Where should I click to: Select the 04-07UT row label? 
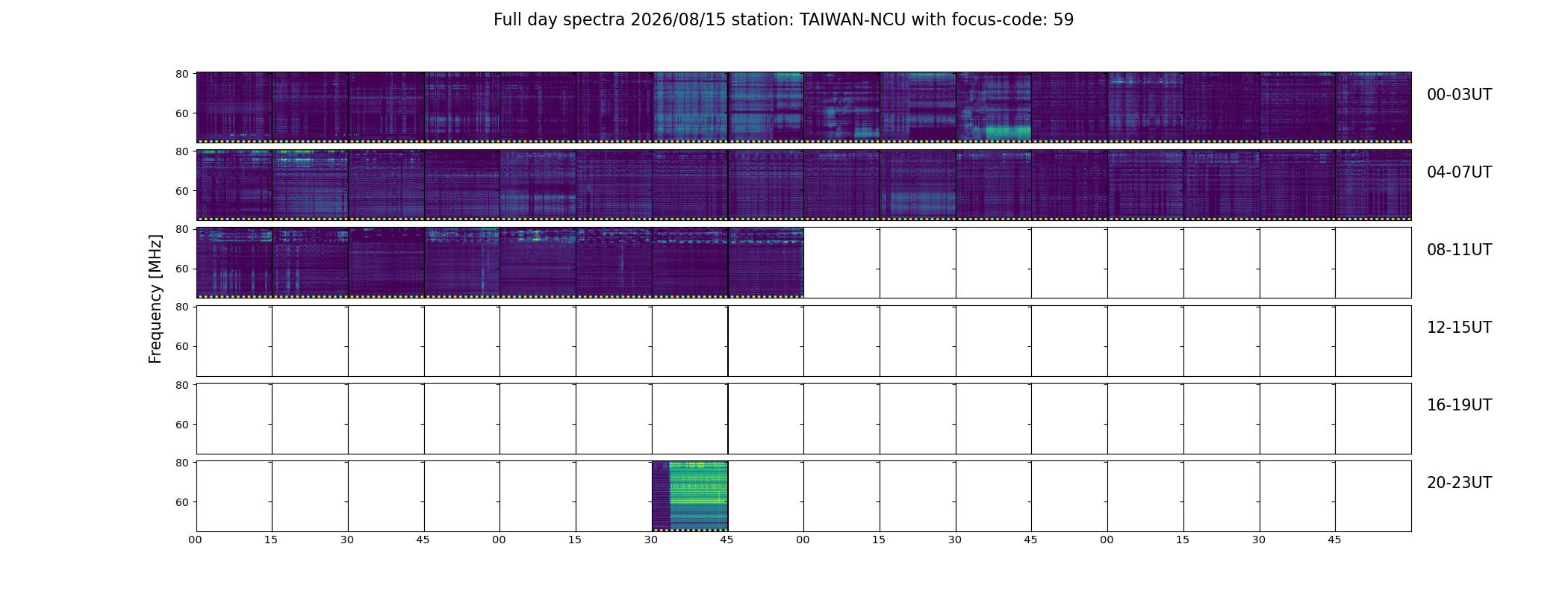1459,172
